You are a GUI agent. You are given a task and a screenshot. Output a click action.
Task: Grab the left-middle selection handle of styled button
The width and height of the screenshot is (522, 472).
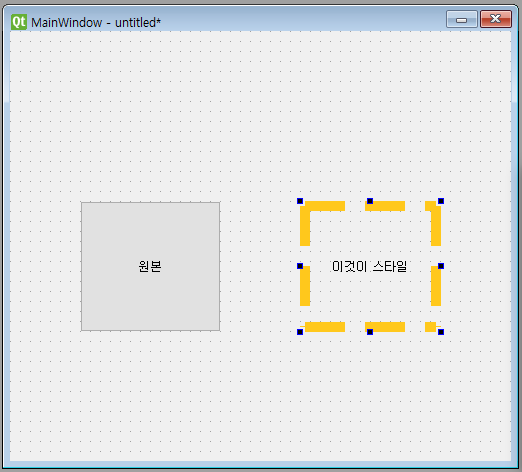pyautogui.click(x=300, y=266)
